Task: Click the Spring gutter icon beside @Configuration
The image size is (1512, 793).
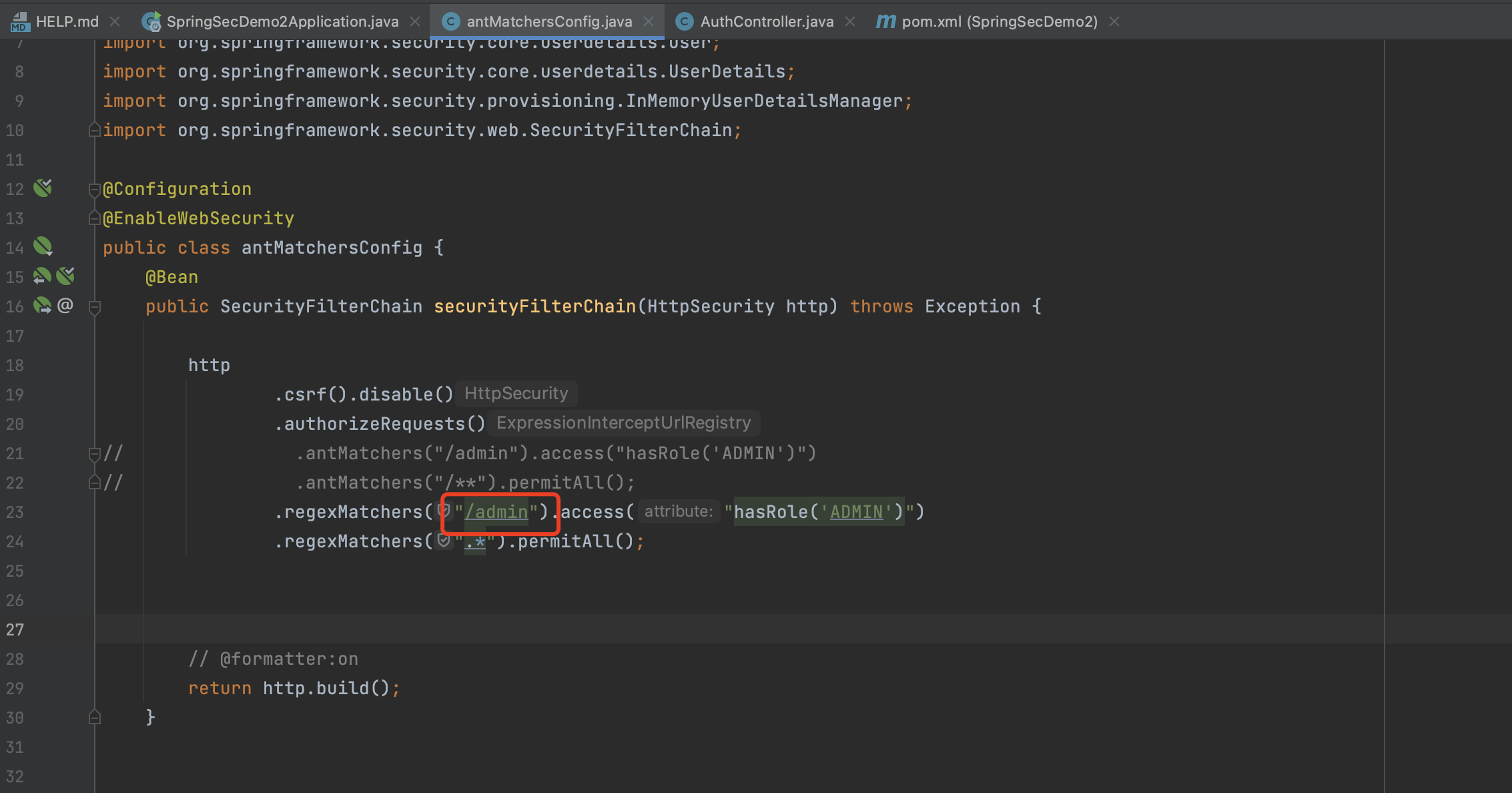Action: click(x=43, y=188)
